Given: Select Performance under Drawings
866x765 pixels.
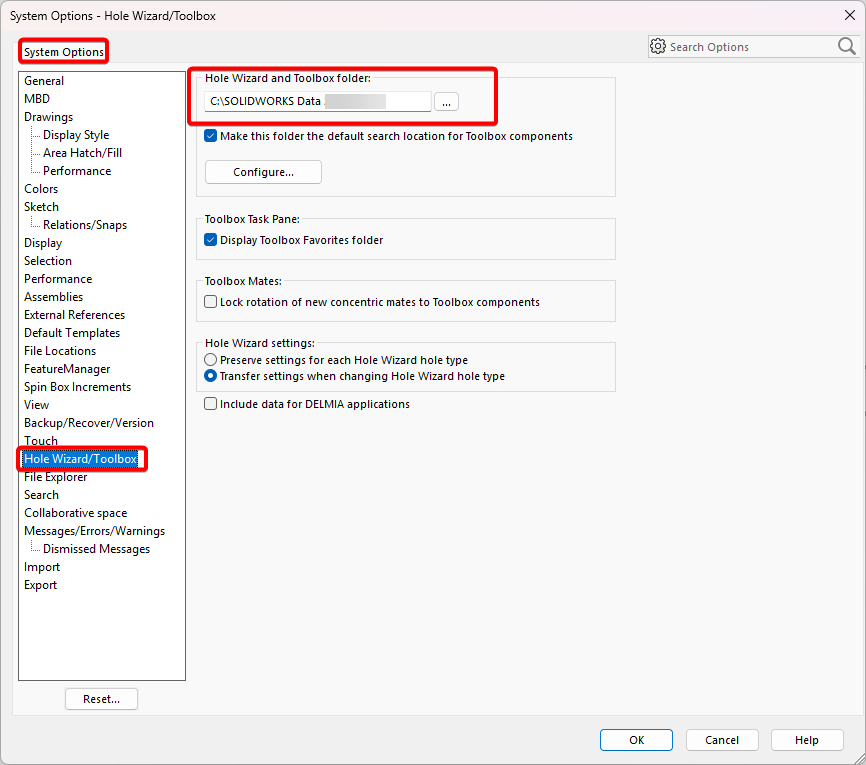Looking at the screenshot, I should [x=77, y=171].
